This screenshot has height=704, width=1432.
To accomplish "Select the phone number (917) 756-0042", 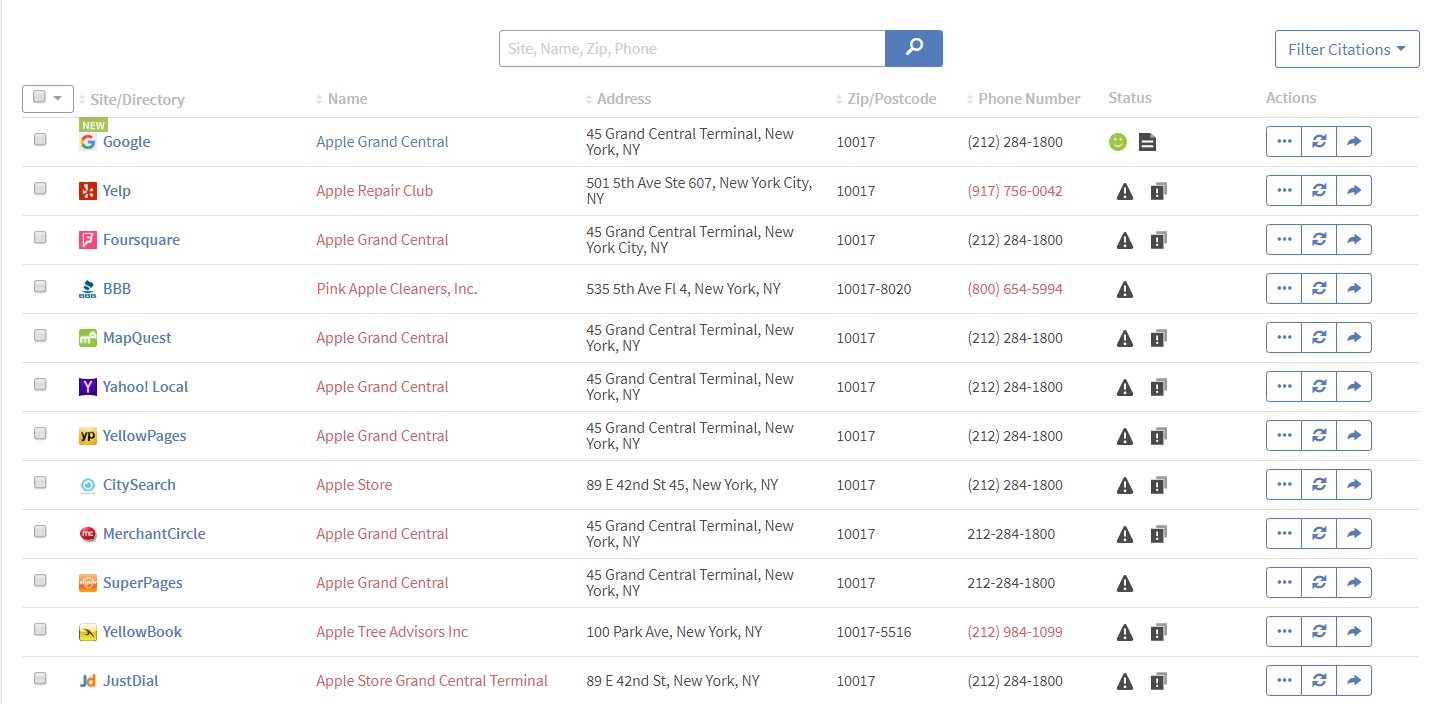I will [x=1015, y=191].
